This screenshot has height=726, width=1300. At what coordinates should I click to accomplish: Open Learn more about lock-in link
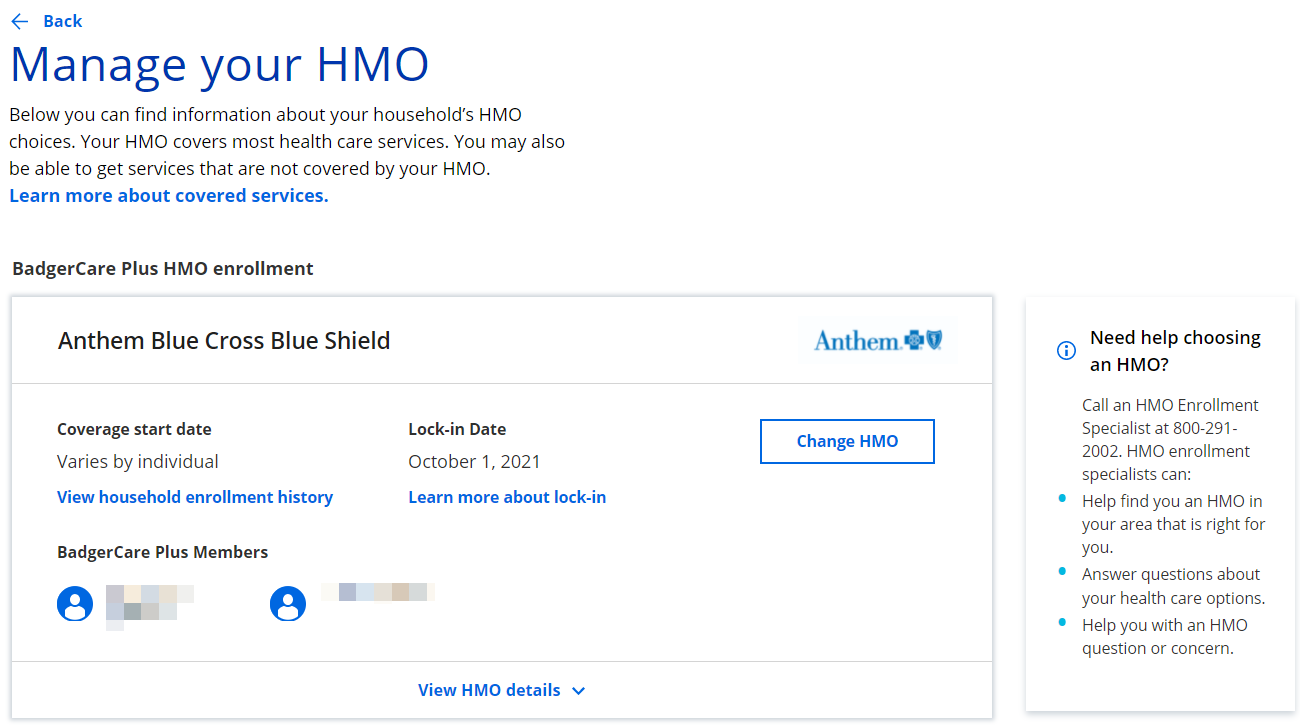pos(507,497)
